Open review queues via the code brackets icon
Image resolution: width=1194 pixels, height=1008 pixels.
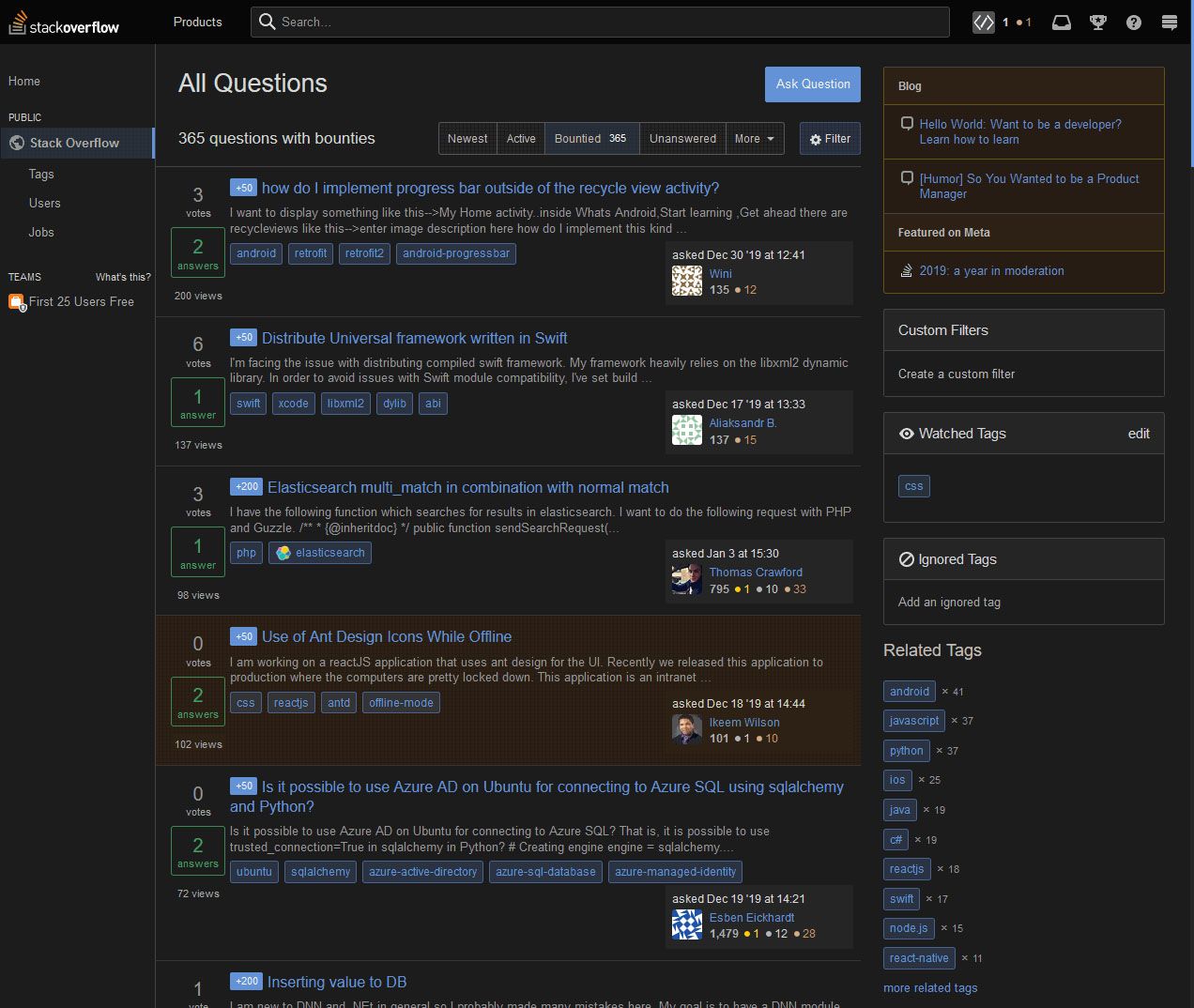pos(983,22)
